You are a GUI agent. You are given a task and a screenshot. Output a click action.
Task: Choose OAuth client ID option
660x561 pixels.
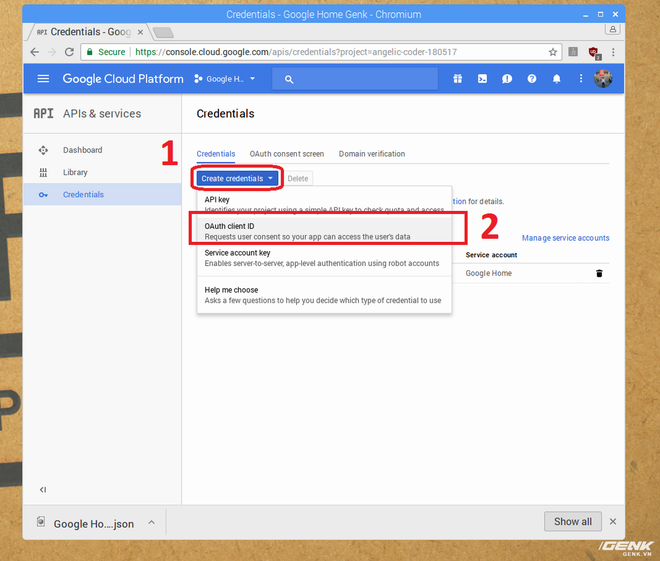(324, 231)
